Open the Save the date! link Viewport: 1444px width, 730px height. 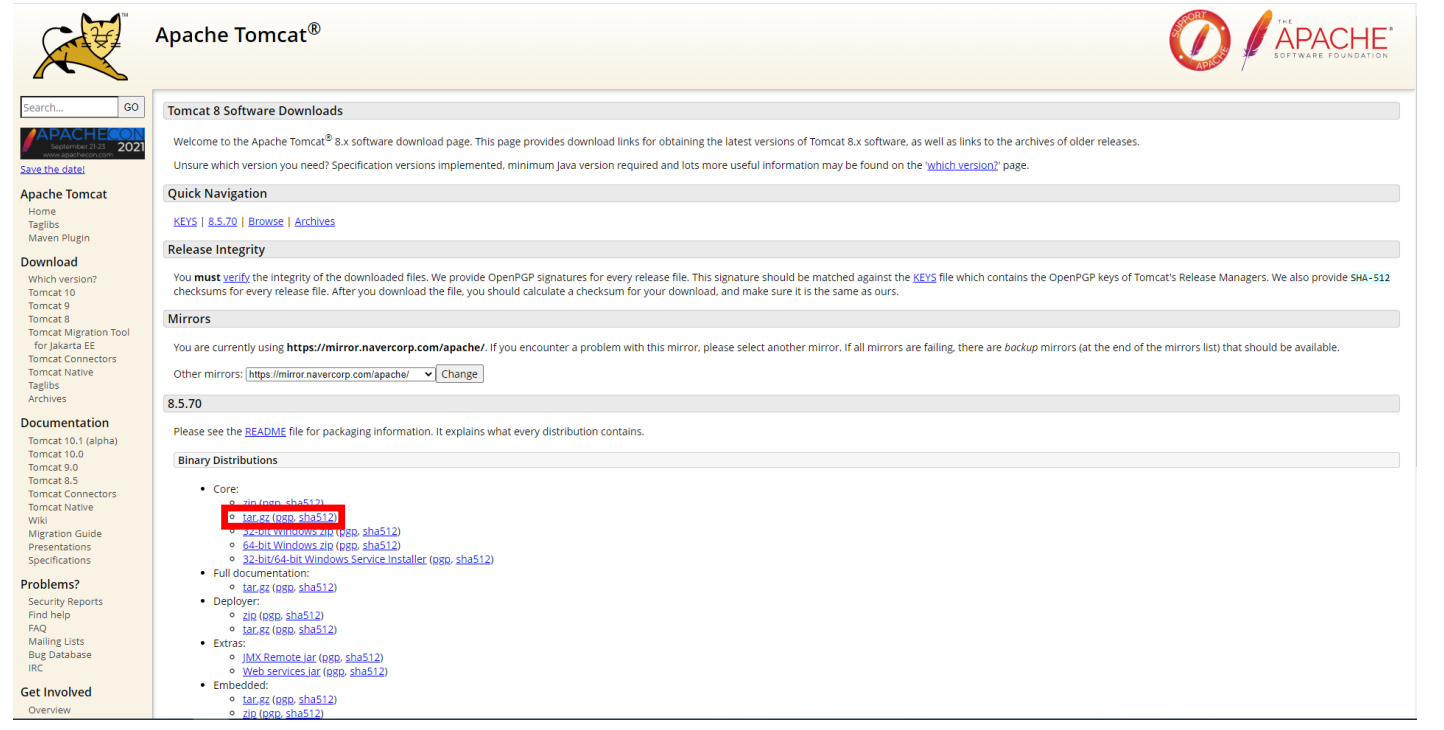pos(53,169)
